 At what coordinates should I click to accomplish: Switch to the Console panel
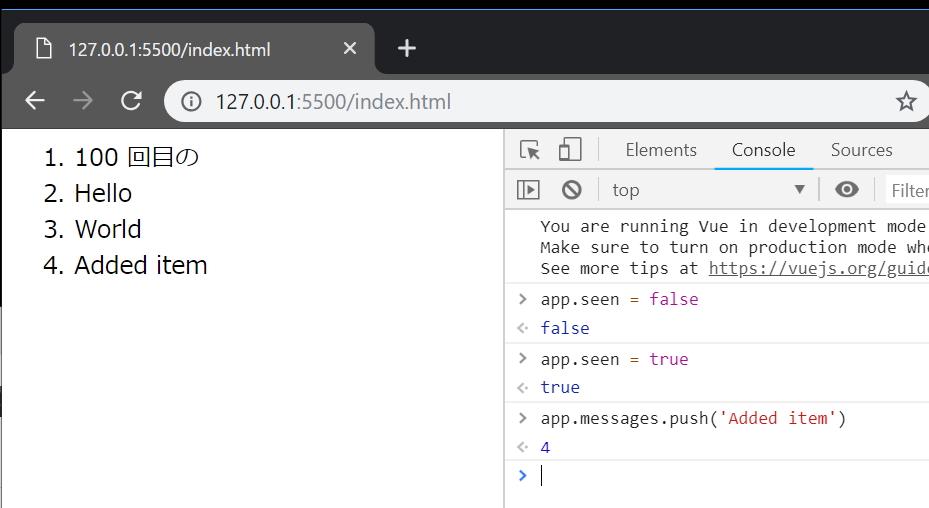pos(763,150)
